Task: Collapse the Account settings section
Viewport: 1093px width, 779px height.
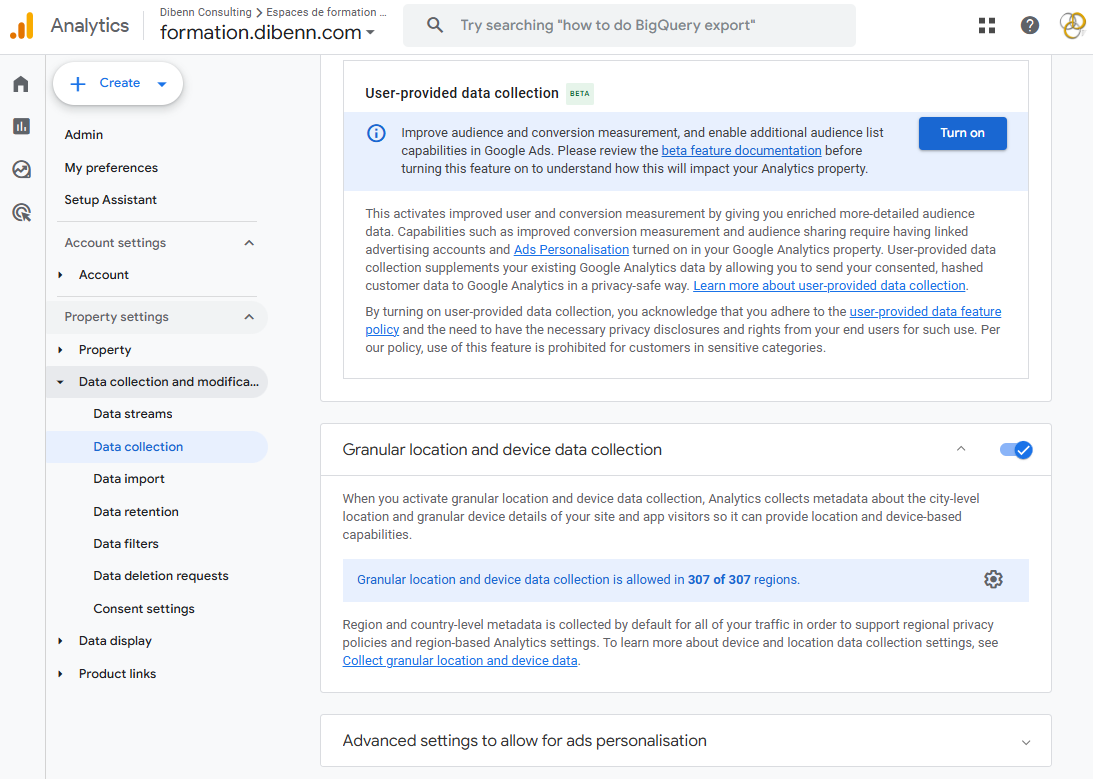Action: [x=249, y=243]
